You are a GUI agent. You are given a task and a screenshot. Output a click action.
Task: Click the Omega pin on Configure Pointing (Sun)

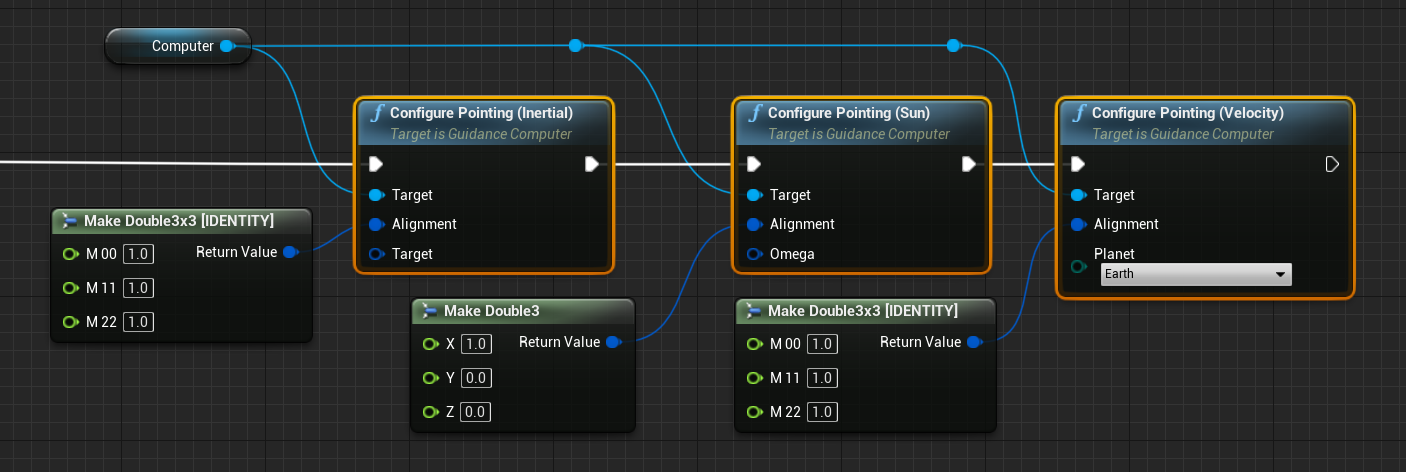(x=754, y=254)
